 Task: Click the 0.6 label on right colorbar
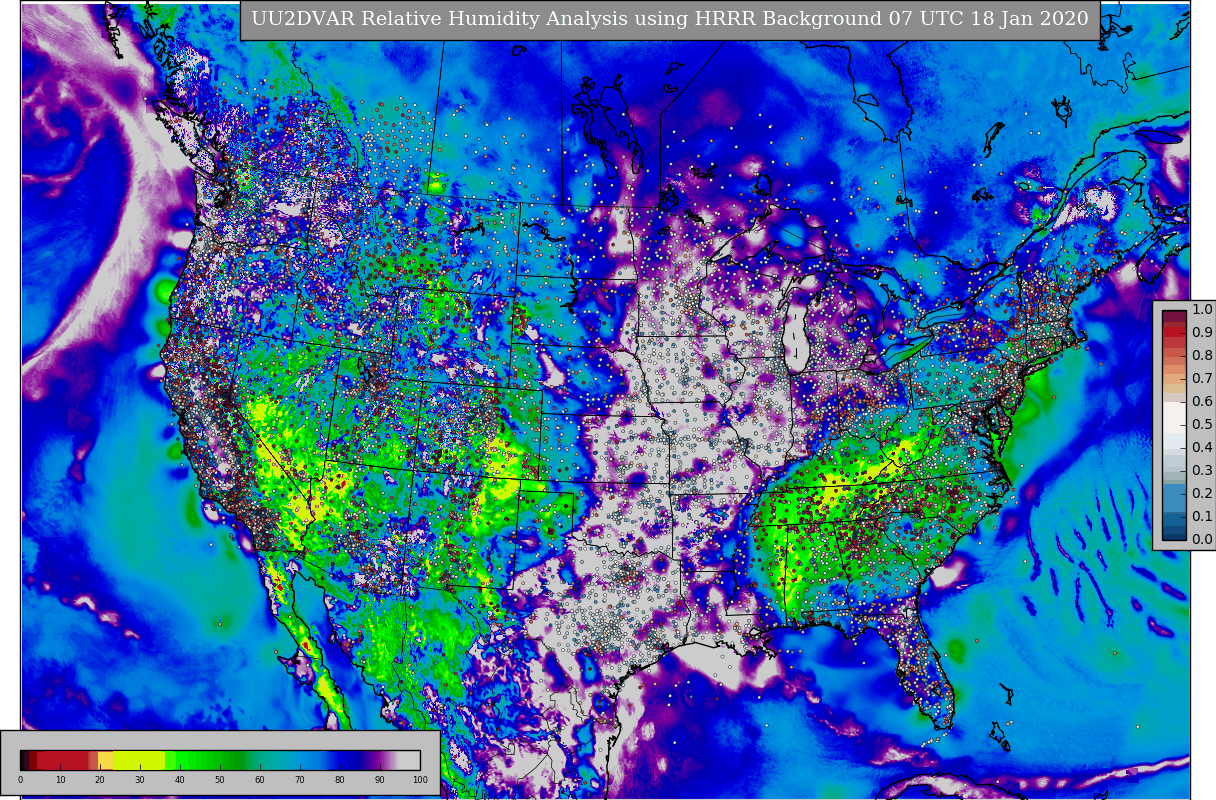1202,402
